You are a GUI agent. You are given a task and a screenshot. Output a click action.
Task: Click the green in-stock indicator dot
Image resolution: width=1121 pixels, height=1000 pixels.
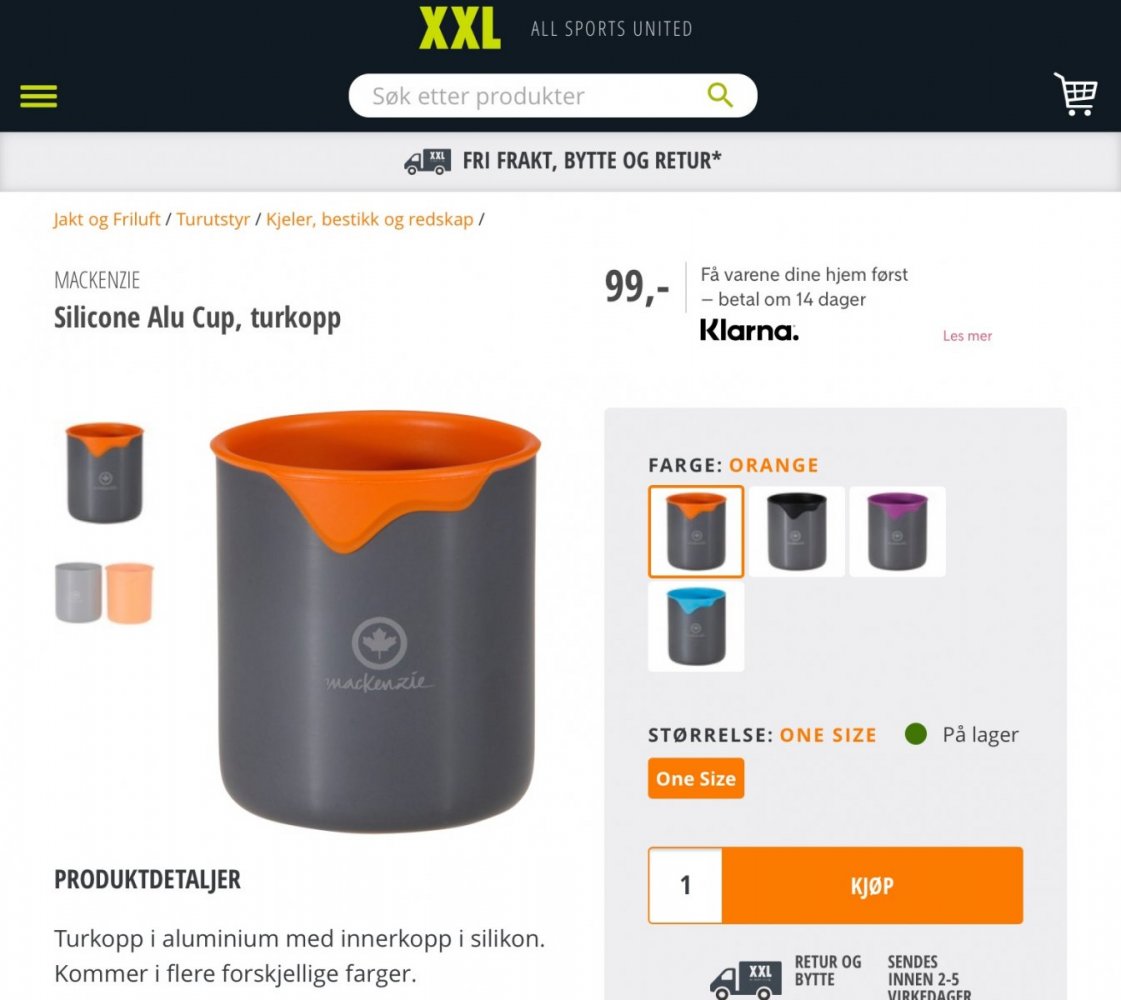coord(915,734)
